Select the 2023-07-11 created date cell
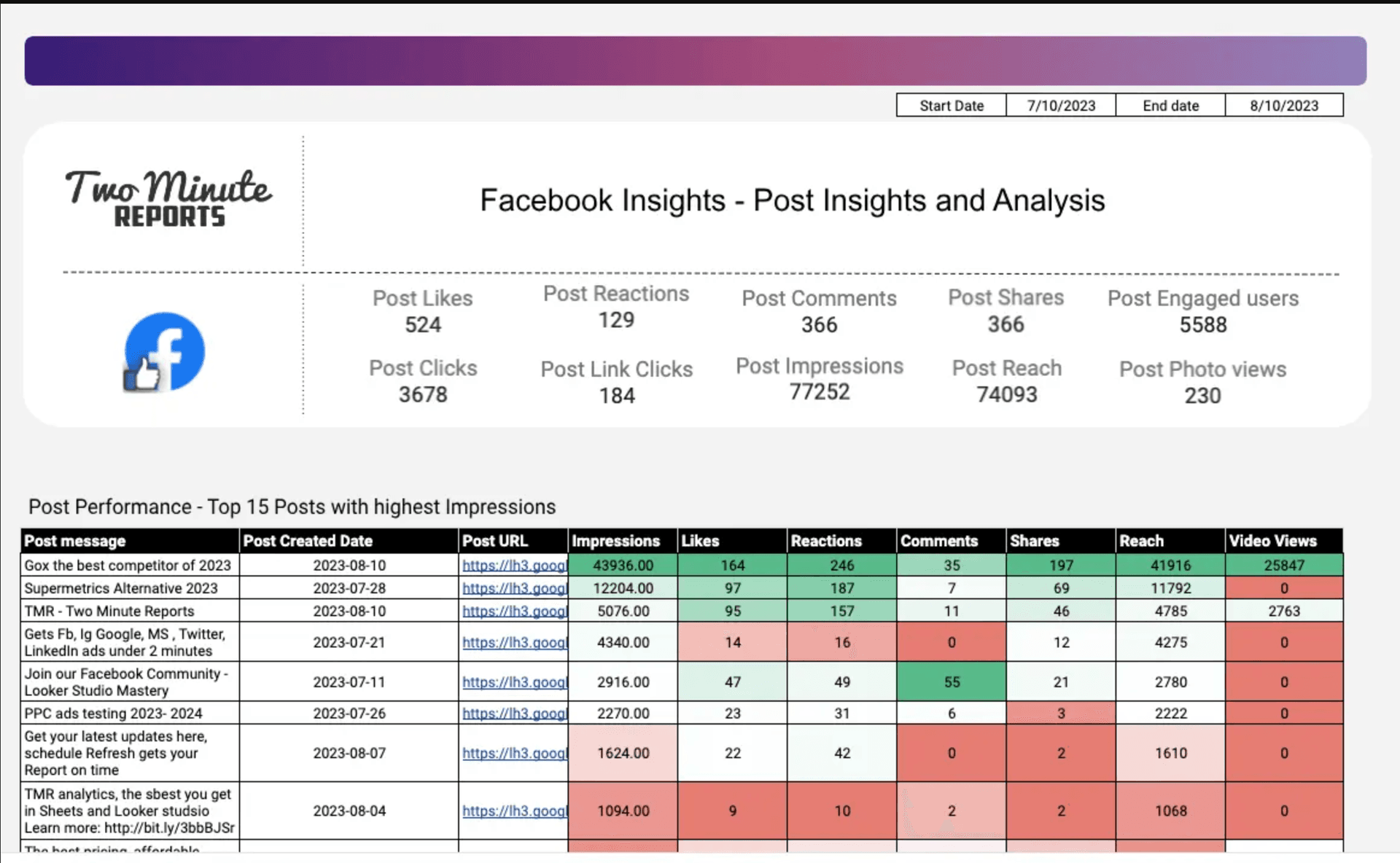1400x863 pixels. [349, 682]
